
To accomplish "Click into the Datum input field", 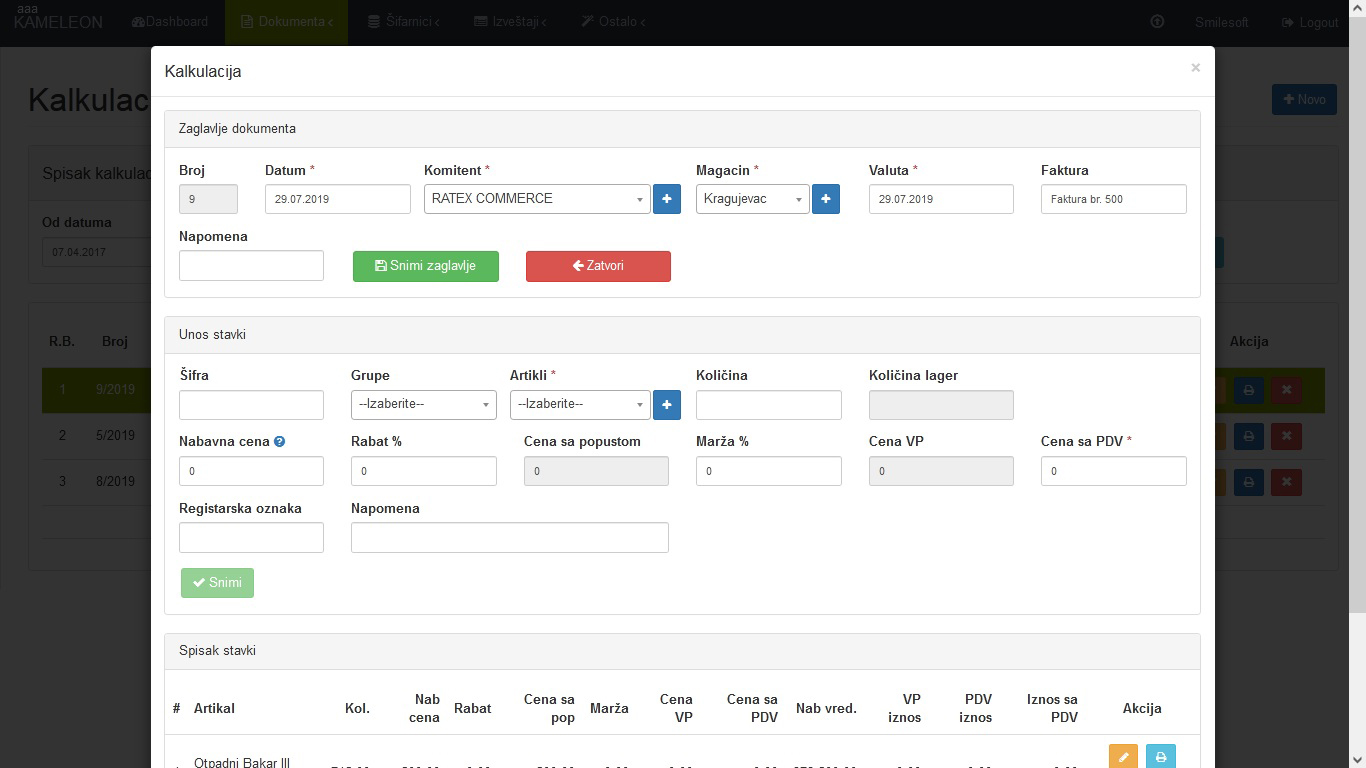I will [x=337, y=199].
